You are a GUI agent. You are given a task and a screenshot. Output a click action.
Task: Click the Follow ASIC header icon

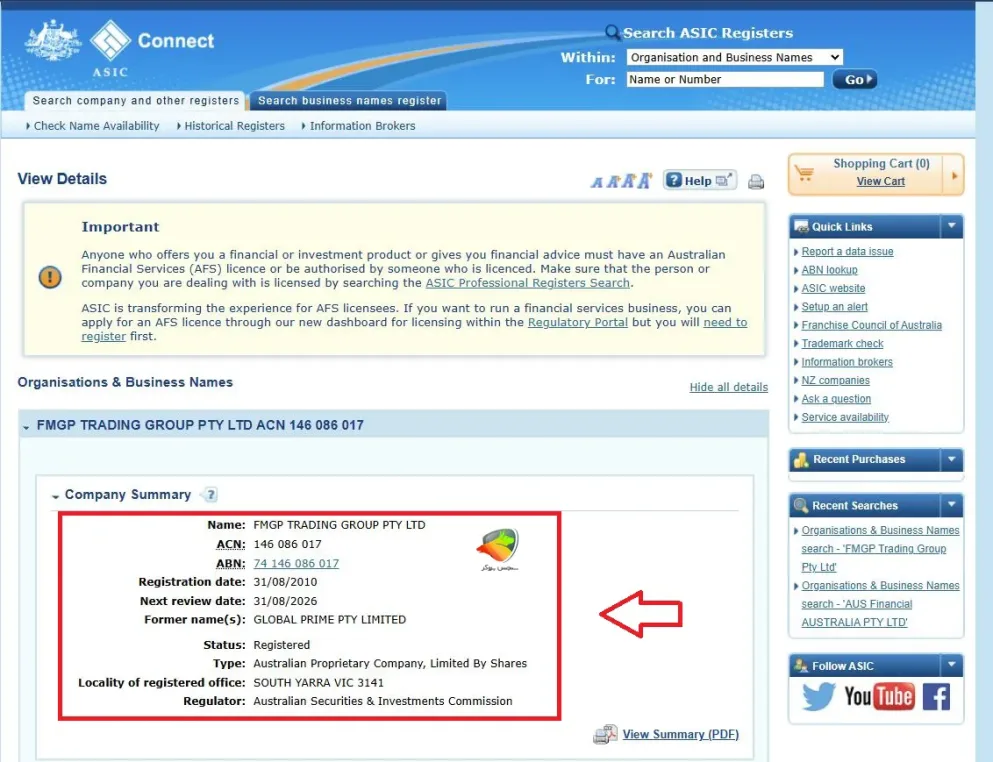[x=801, y=665]
